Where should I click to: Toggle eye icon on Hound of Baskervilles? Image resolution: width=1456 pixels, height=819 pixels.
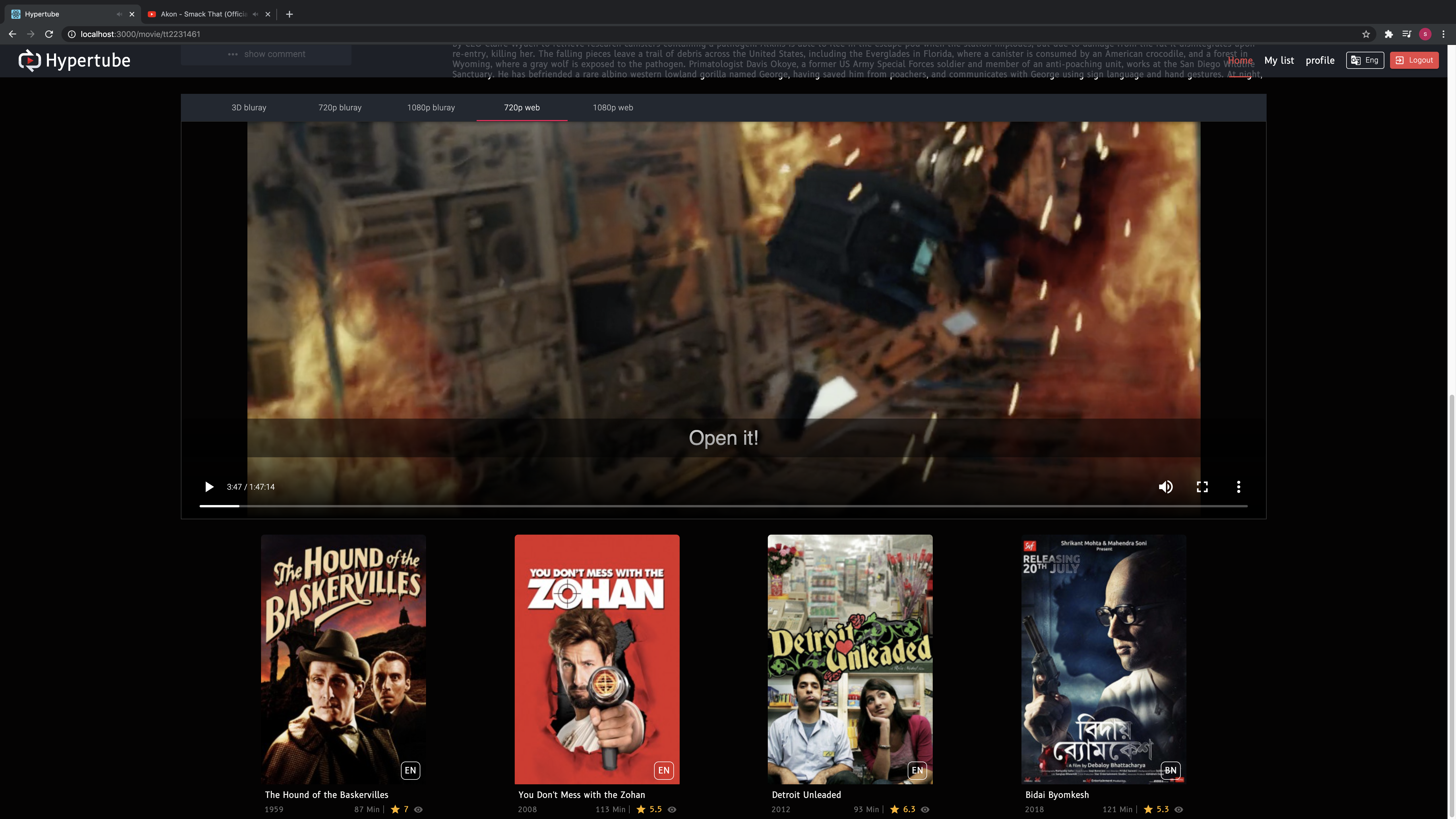click(418, 809)
